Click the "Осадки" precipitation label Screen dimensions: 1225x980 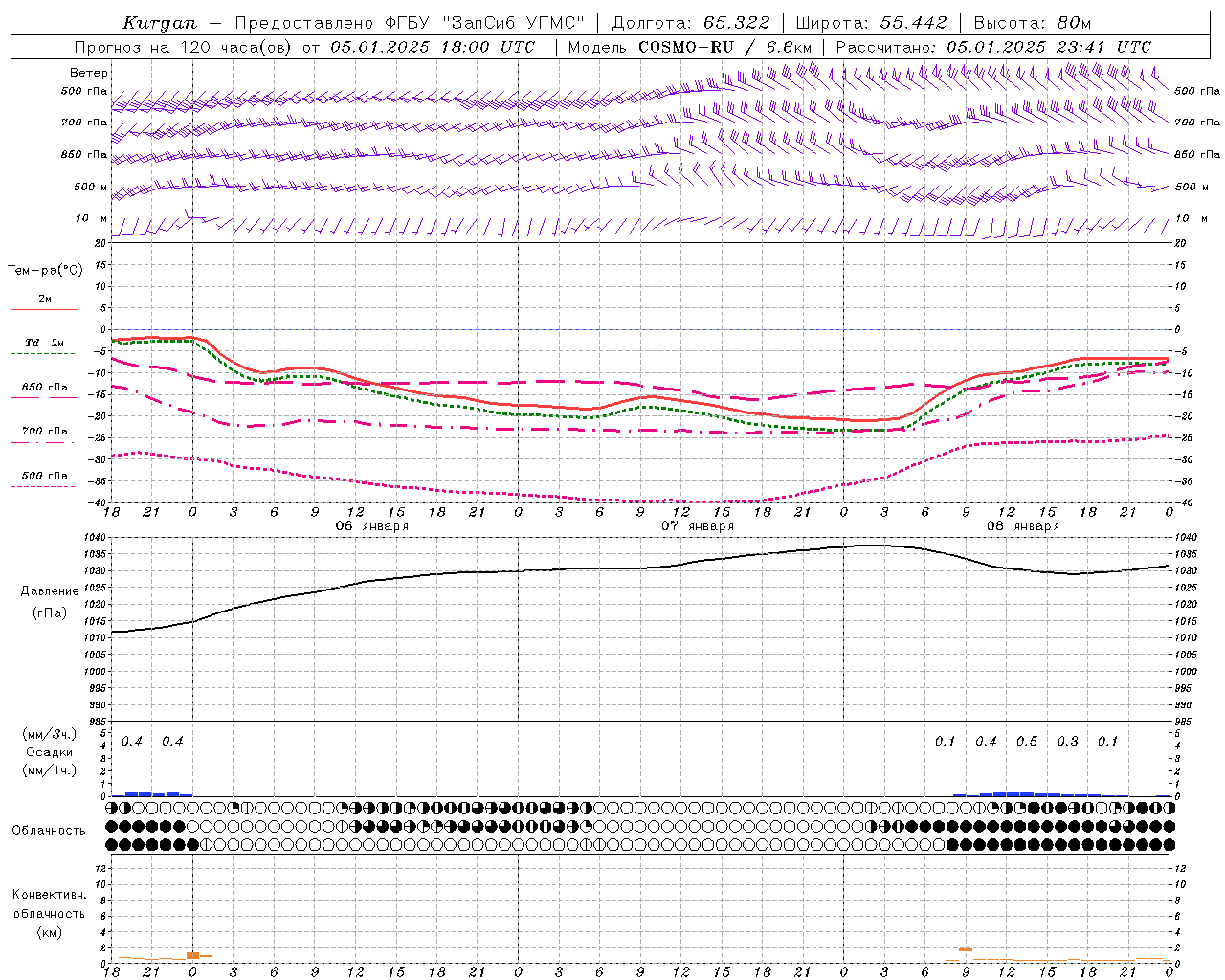tap(49, 752)
